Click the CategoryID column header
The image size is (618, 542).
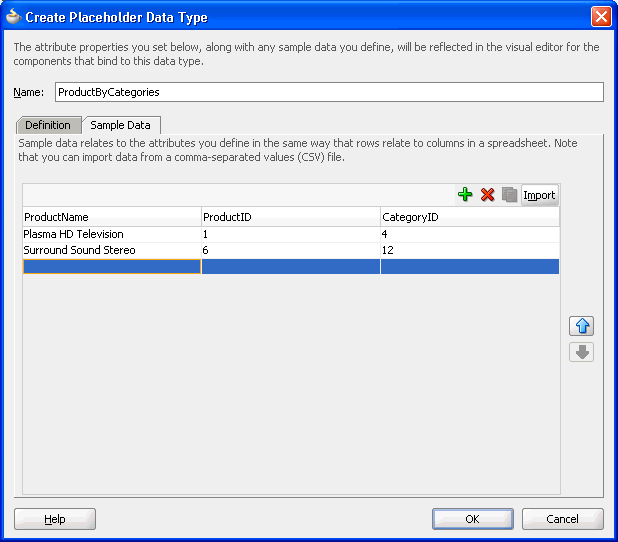470,217
